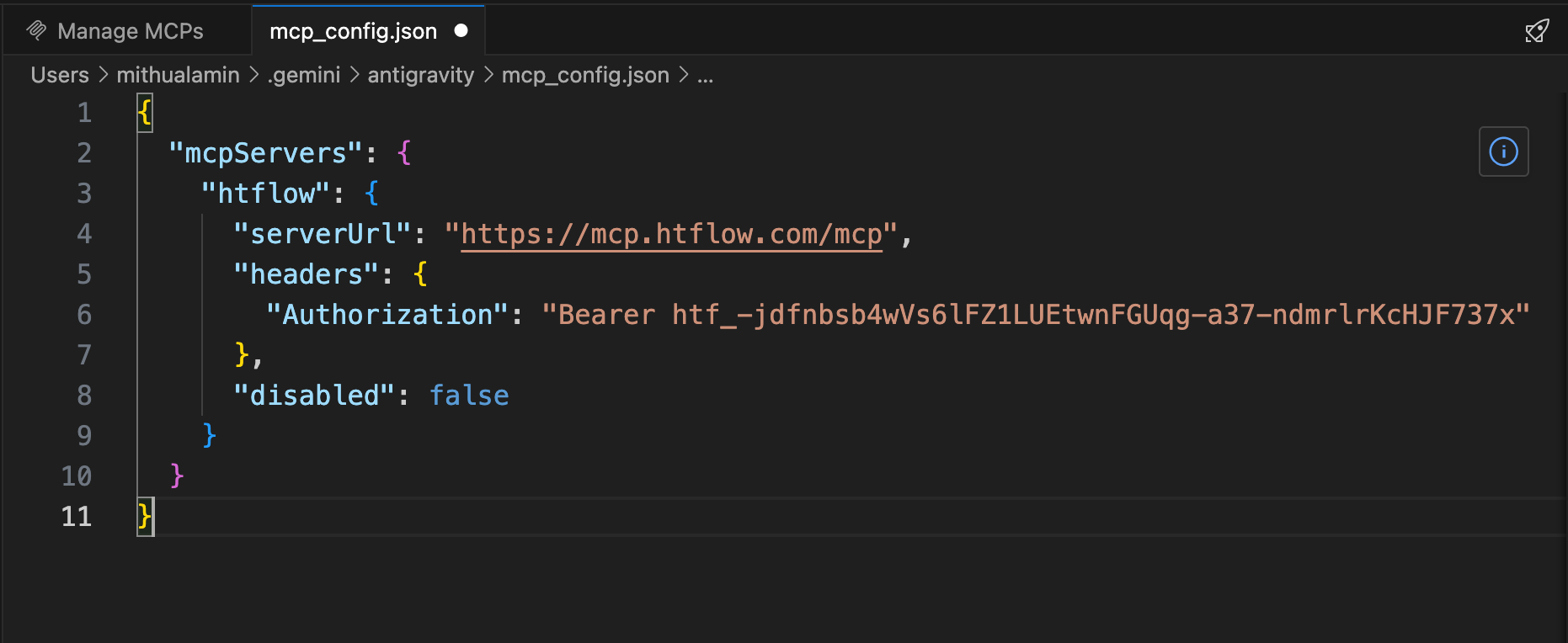Open the .gemini breadcrumb segment

click(x=304, y=75)
